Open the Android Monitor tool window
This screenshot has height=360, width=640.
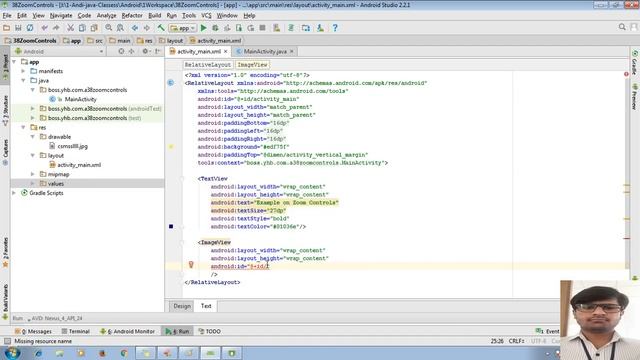click(x=127, y=331)
